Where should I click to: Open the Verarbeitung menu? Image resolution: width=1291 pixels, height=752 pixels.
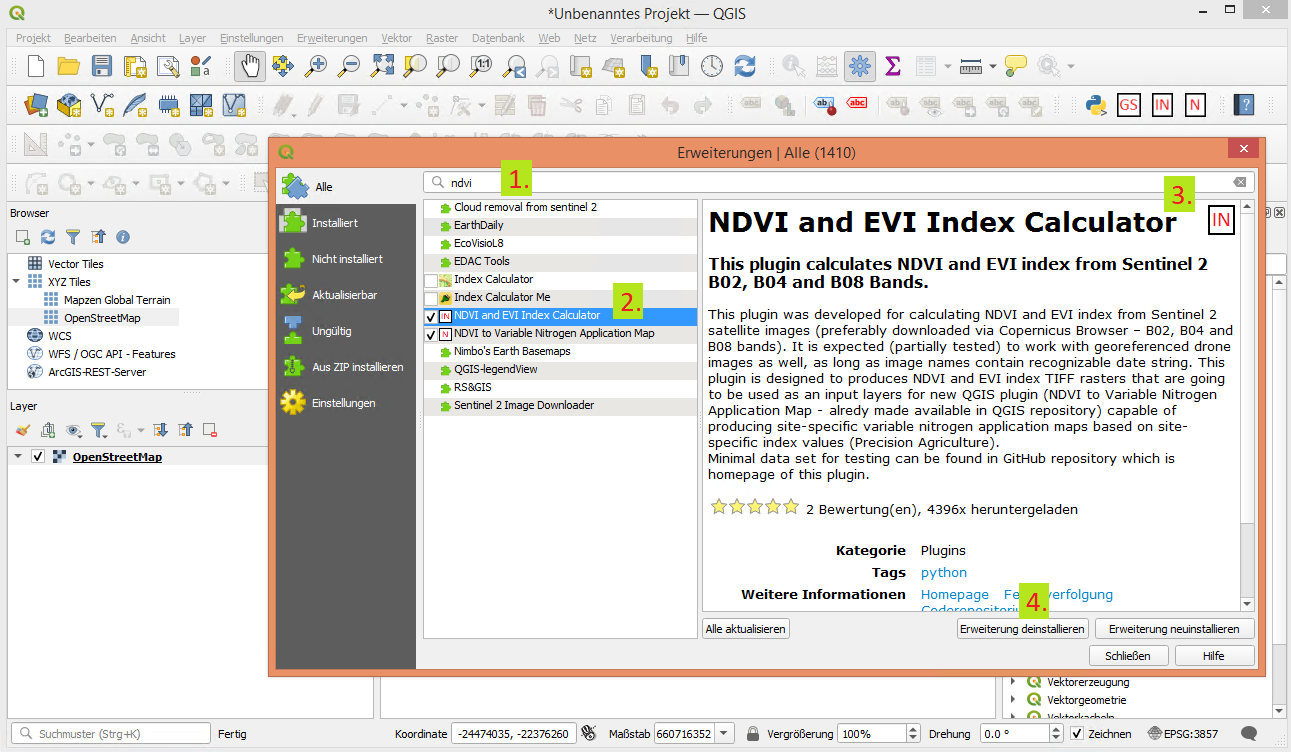click(641, 38)
